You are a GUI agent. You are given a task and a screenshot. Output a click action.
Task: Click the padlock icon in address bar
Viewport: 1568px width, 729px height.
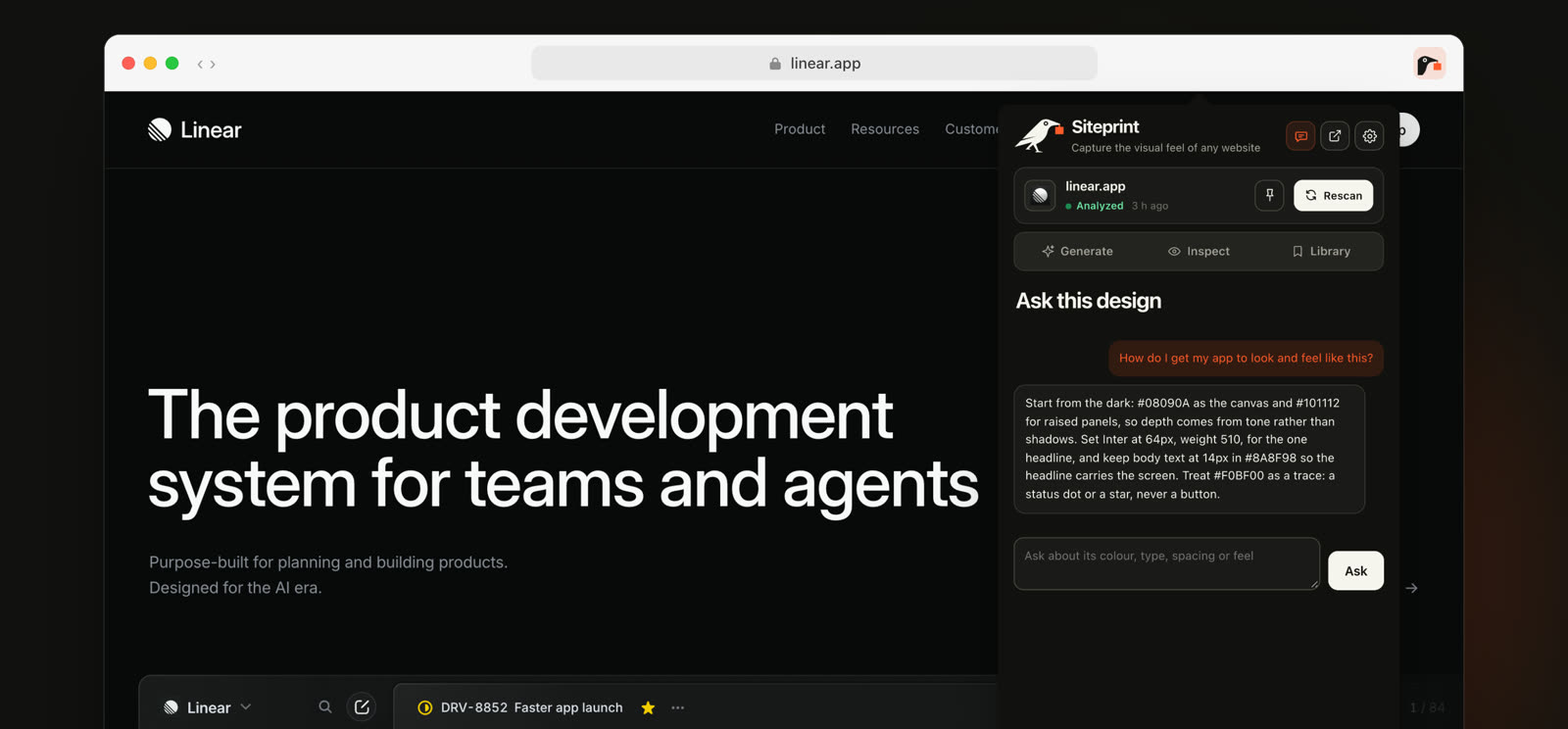click(x=775, y=64)
